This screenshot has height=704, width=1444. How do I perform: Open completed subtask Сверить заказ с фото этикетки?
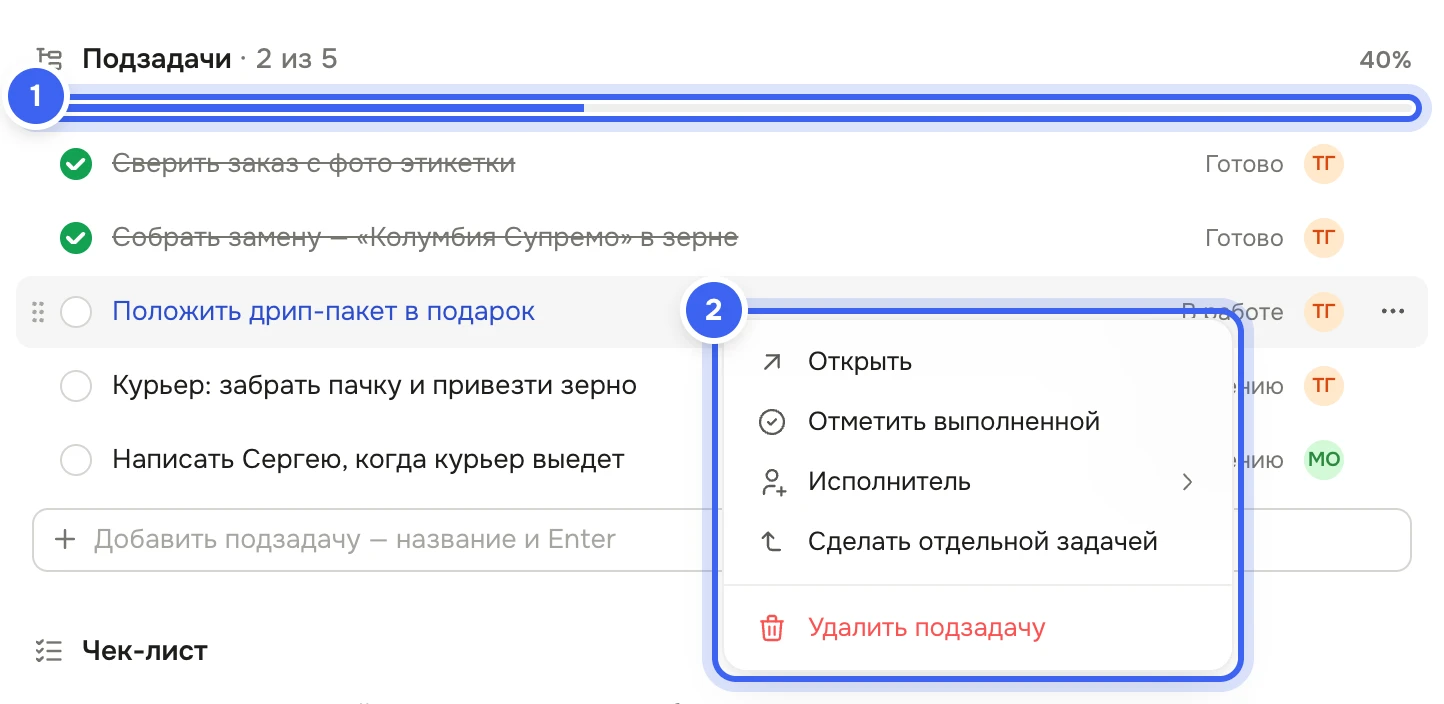coord(314,164)
